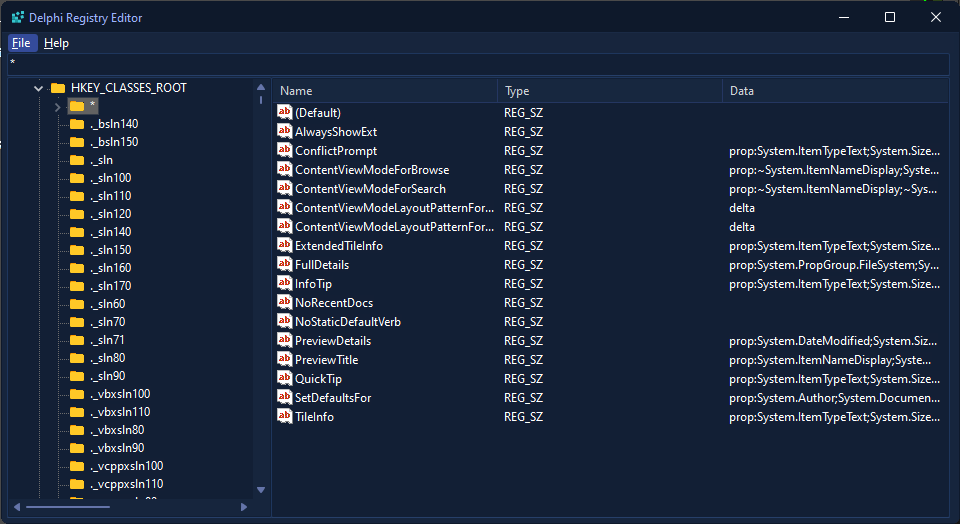Expand the * registry key
The height and width of the screenshot is (524, 960).
click(x=58, y=107)
